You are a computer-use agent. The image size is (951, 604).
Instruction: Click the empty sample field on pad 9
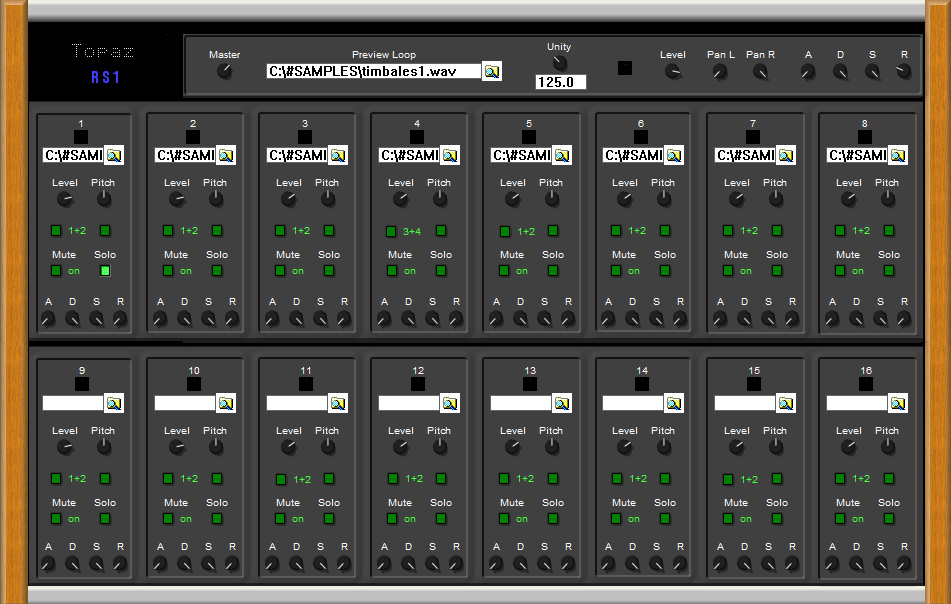tap(73, 403)
